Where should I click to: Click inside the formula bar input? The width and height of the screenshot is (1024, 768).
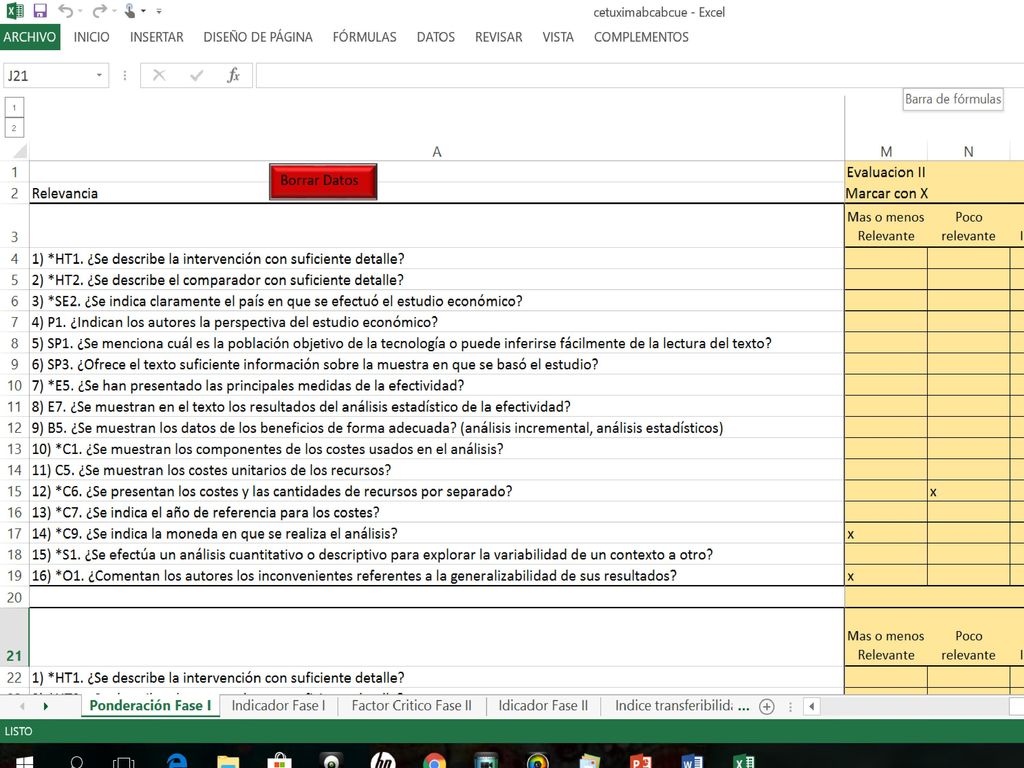(x=640, y=76)
